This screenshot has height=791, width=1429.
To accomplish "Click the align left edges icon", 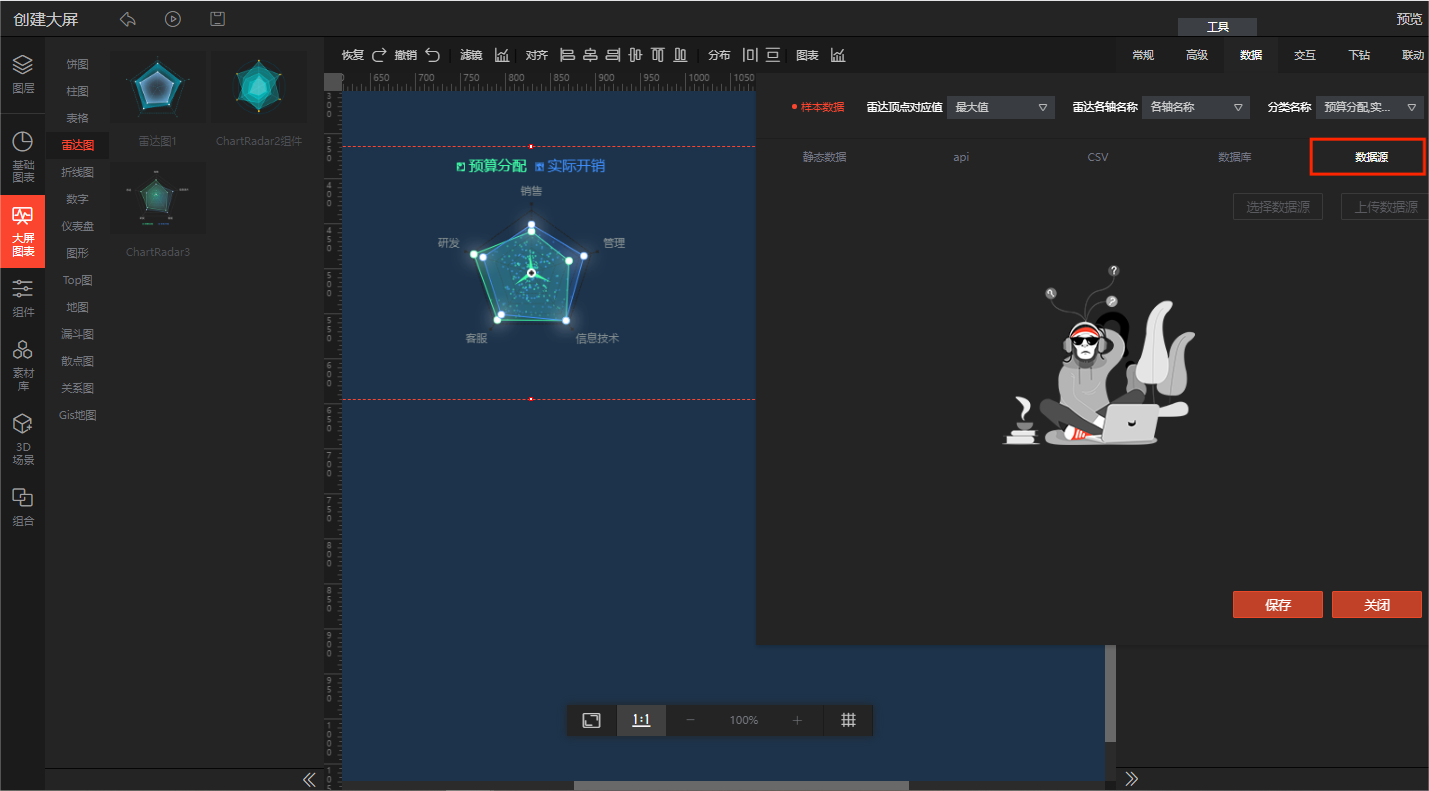I will click(567, 55).
